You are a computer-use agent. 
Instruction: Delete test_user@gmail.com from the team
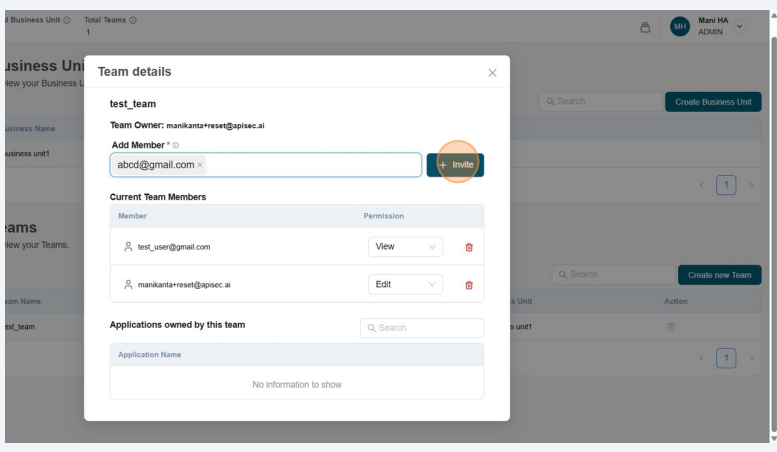tap(469, 246)
